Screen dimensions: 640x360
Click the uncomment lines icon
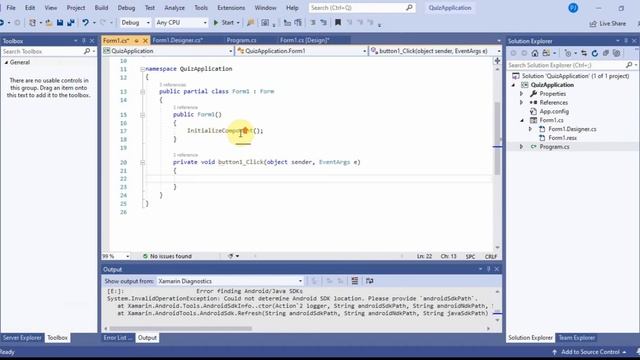tap(323, 22)
